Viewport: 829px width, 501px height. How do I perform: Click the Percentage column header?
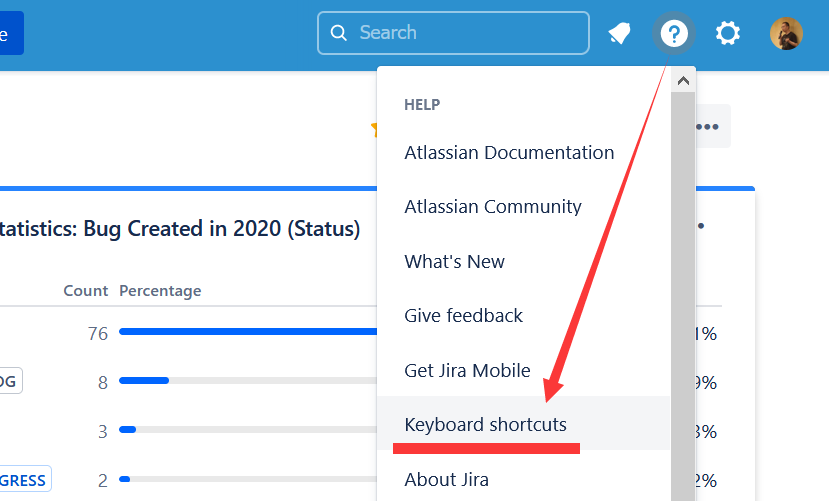(160, 291)
